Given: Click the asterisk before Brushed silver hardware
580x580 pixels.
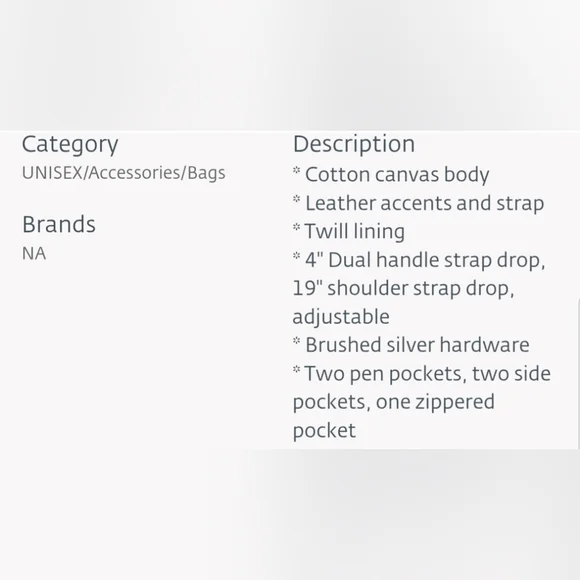Looking at the screenshot, I should [x=296, y=341].
